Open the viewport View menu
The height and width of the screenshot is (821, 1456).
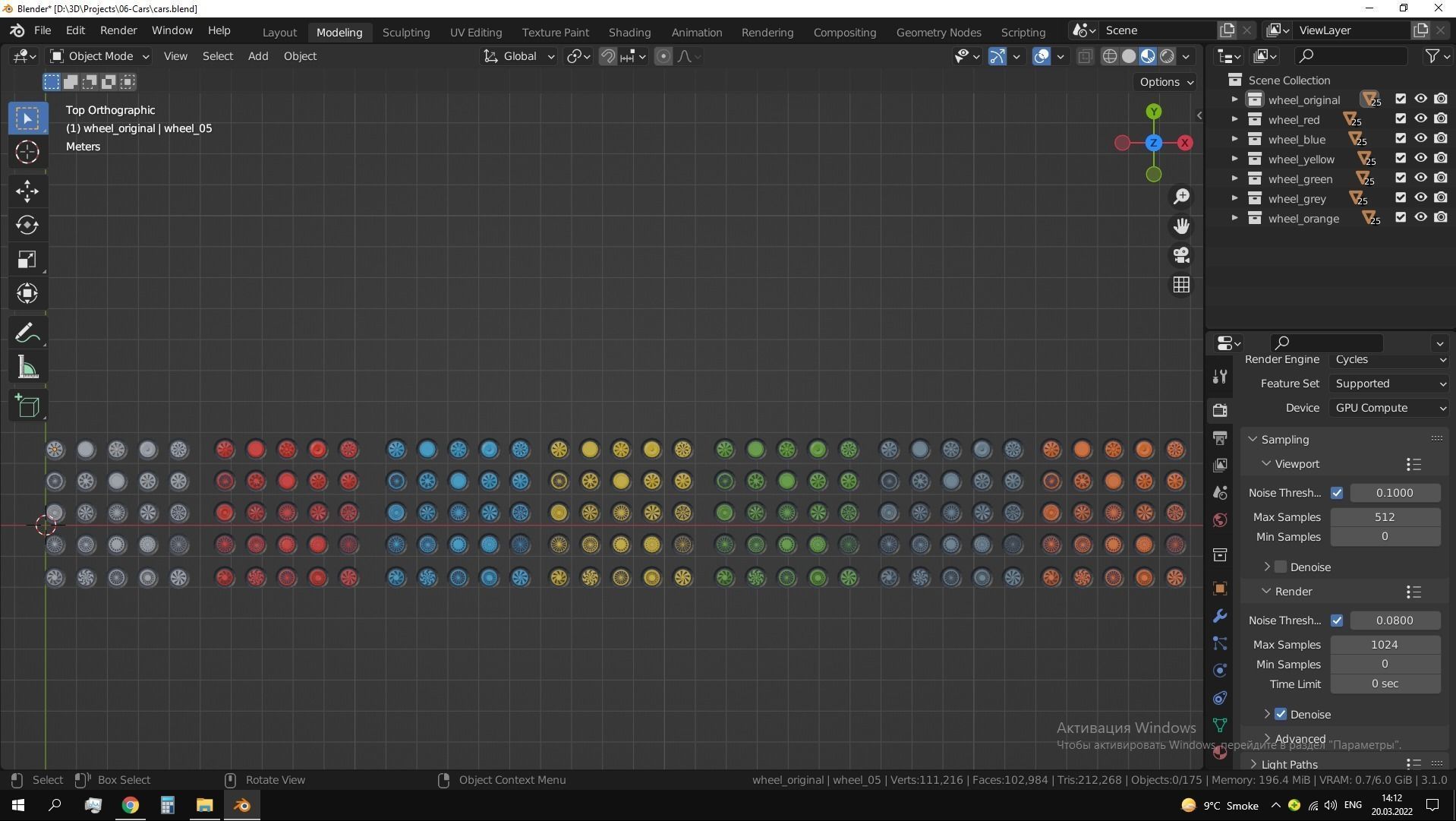click(175, 56)
